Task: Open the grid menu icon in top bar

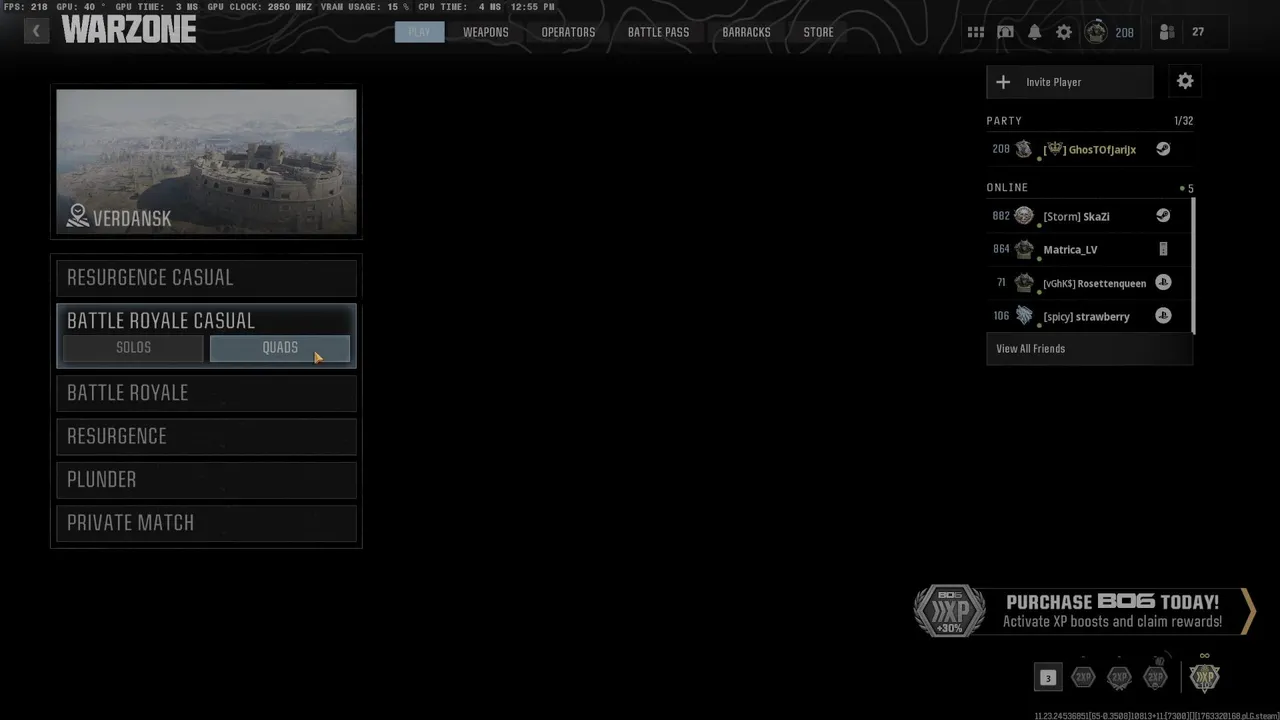Action: pyautogui.click(x=976, y=32)
